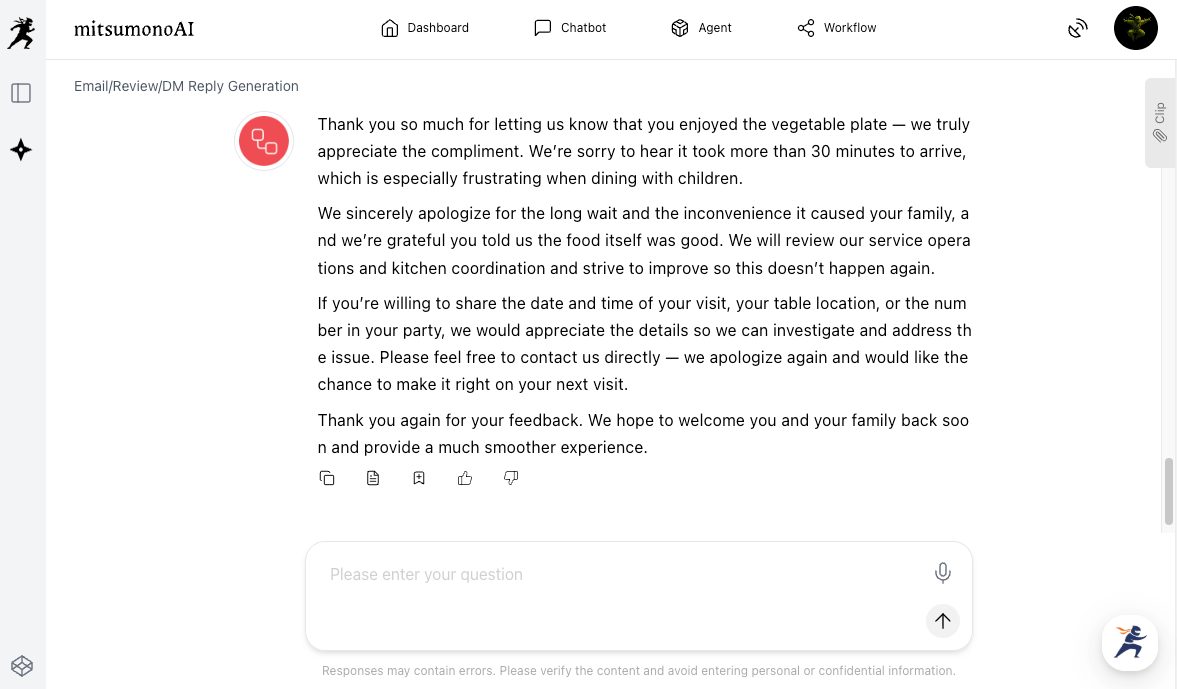Send the message with the arrow button
1177x689 pixels.
click(942, 621)
